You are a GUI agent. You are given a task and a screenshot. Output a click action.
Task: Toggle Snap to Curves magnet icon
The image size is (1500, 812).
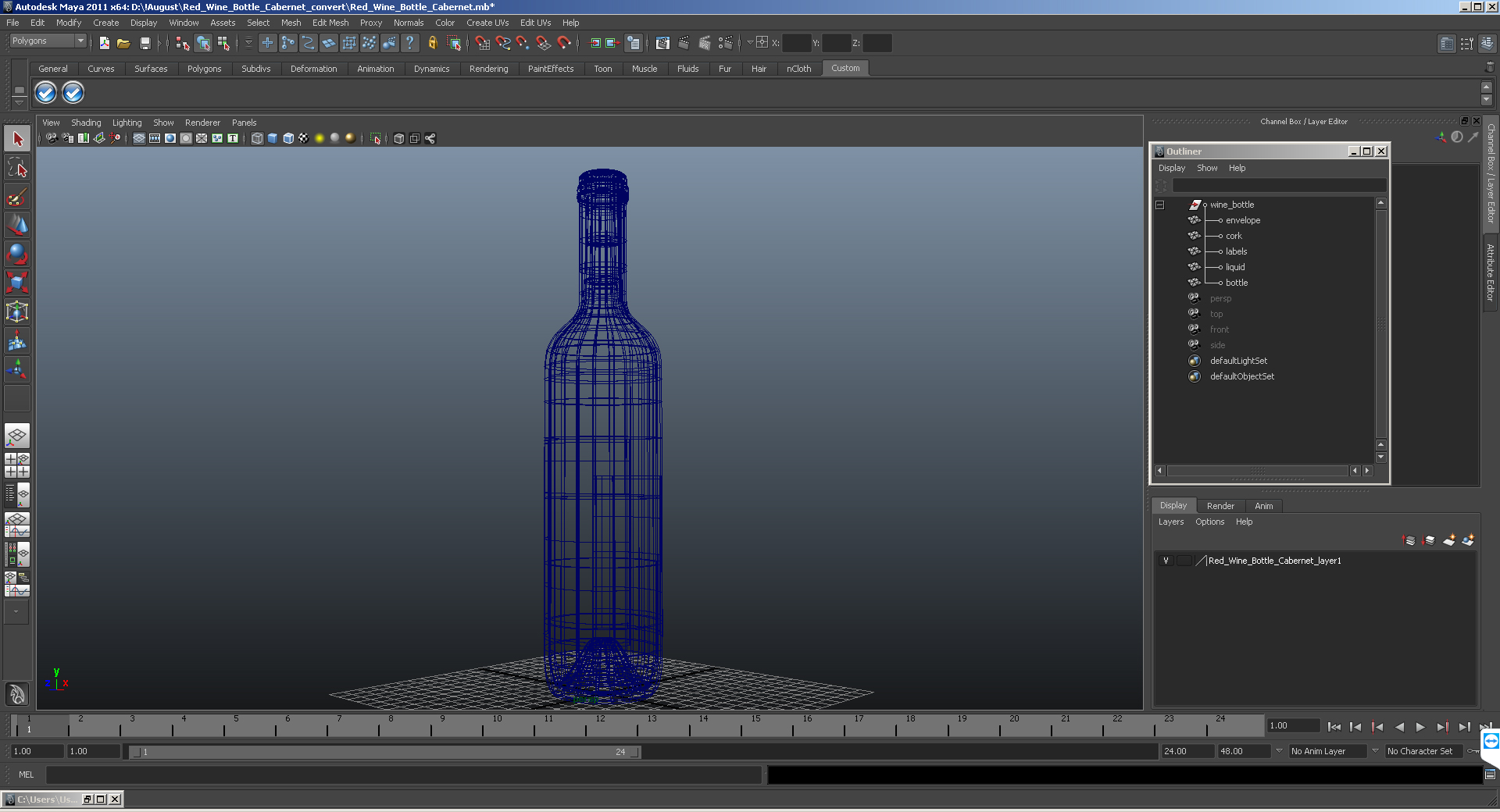coord(503,43)
